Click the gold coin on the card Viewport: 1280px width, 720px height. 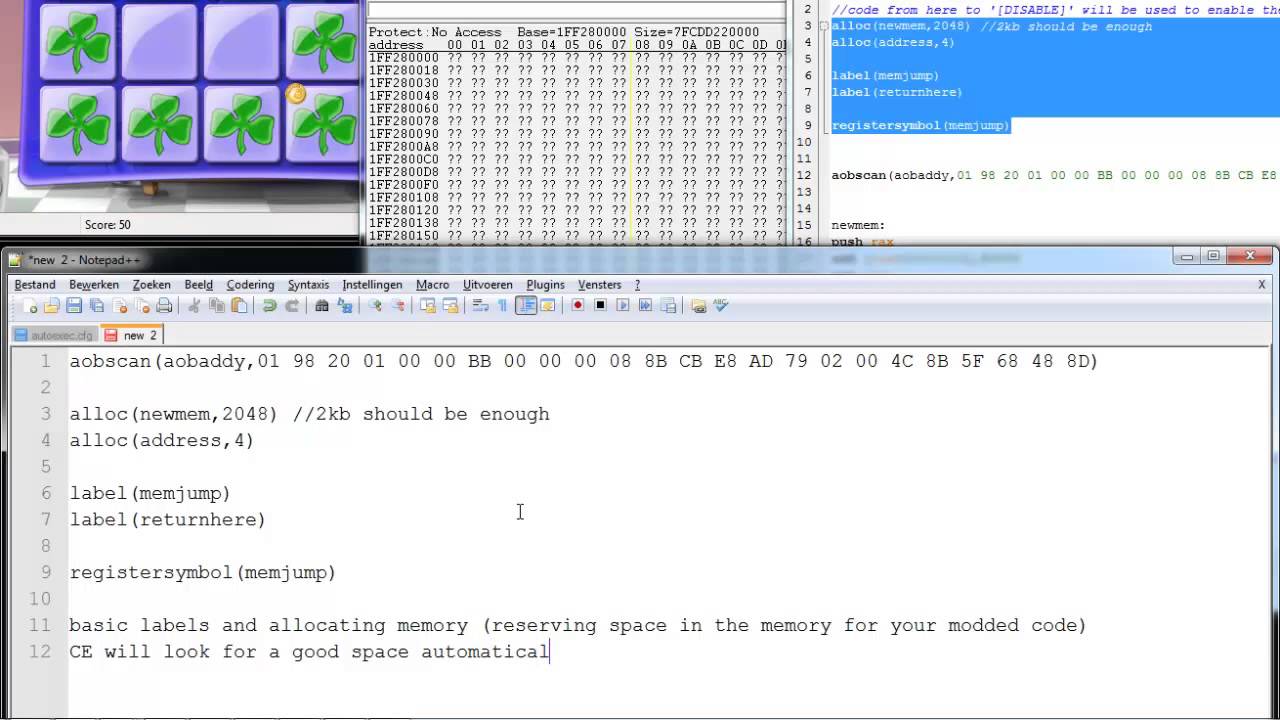click(295, 94)
